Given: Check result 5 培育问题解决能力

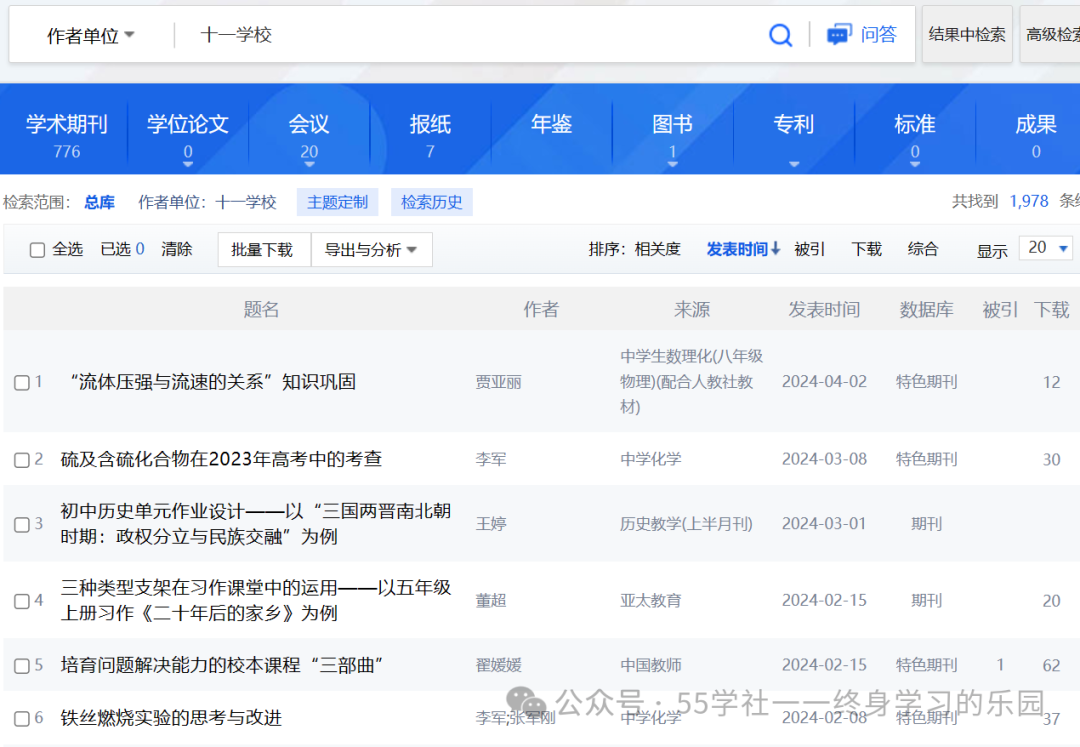Looking at the screenshot, I should [x=22, y=666].
